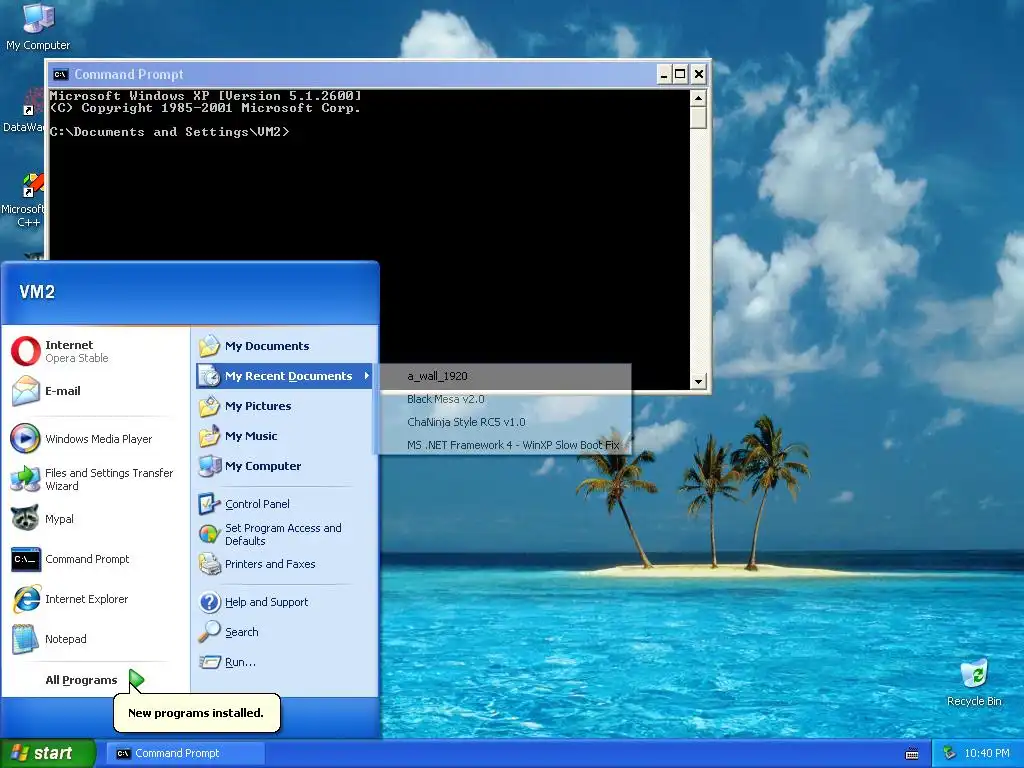Image resolution: width=1024 pixels, height=768 pixels.
Task: Open the Run... icon
Action: click(209, 662)
